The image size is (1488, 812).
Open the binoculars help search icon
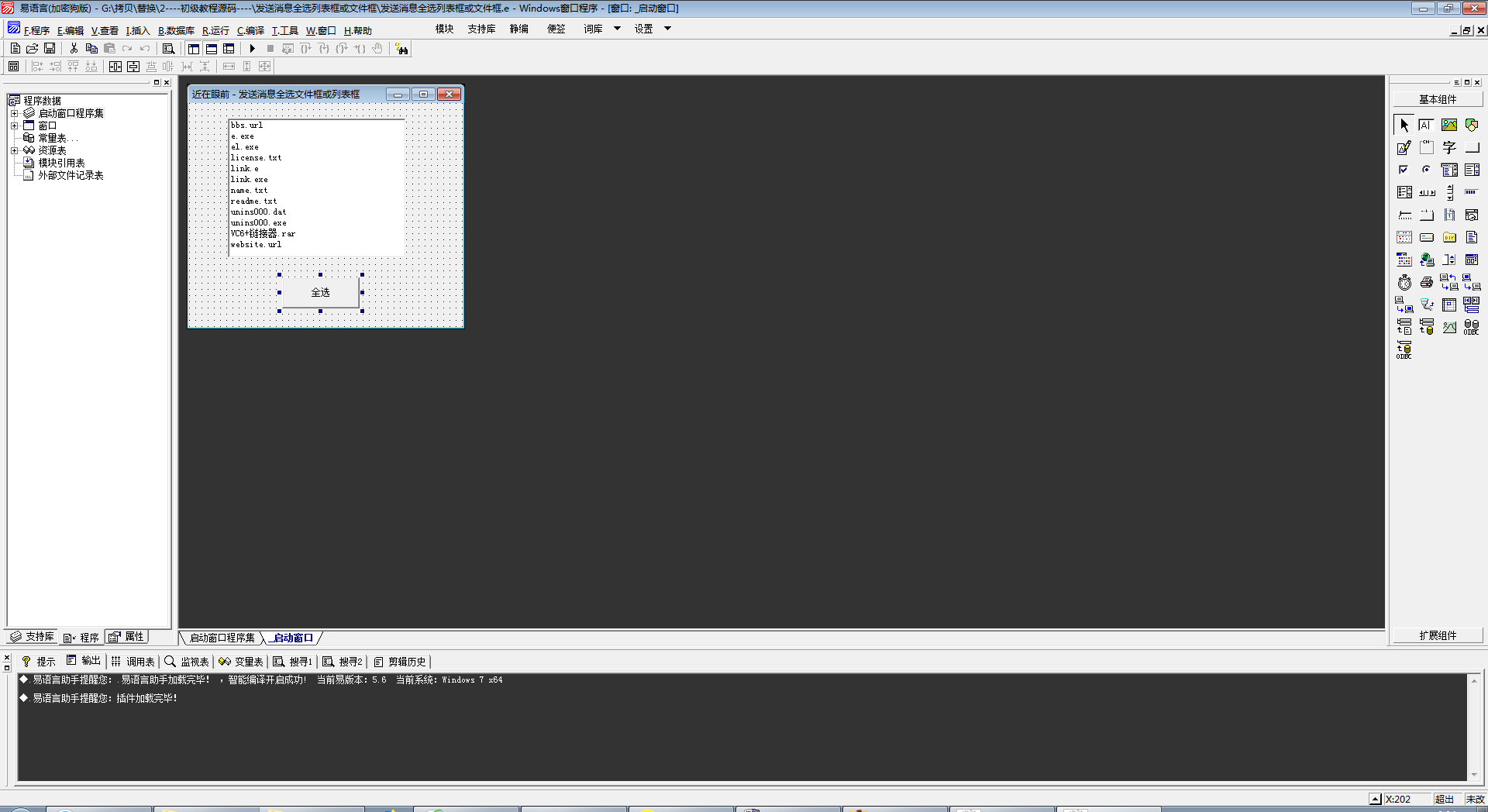[401, 49]
